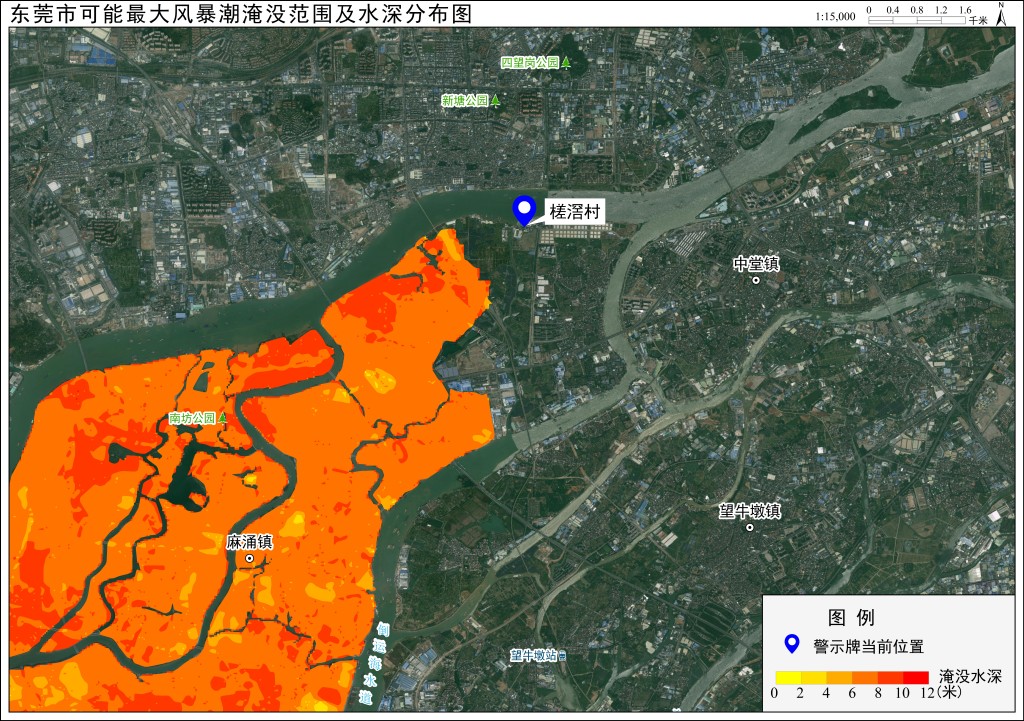Click the tree icon beside 四望岗公园
The height and width of the screenshot is (721, 1024).
point(567,63)
